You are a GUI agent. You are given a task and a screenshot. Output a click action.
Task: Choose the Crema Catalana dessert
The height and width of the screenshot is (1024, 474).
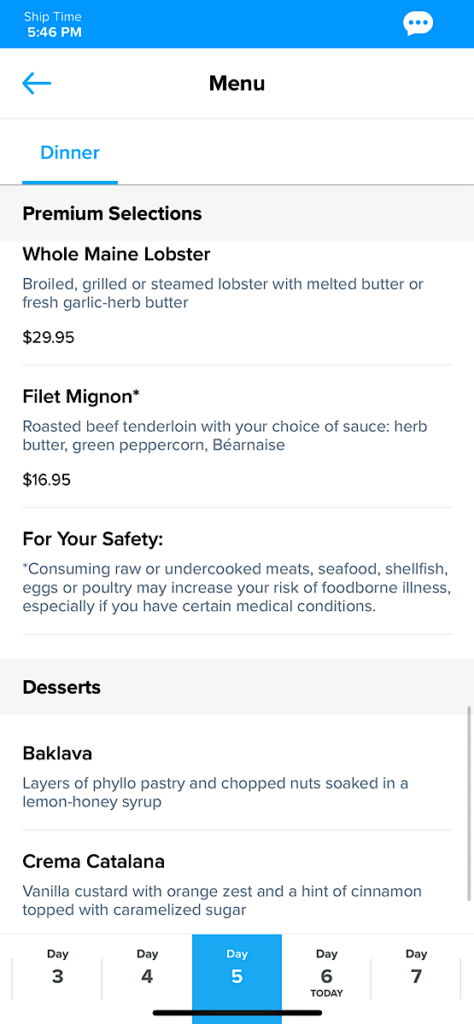(237, 883)
